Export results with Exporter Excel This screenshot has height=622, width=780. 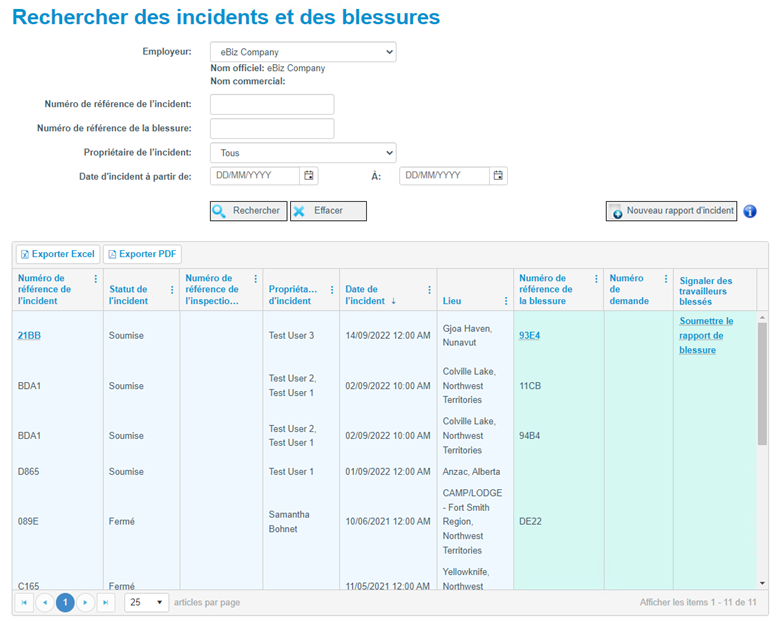coord(58,254)
